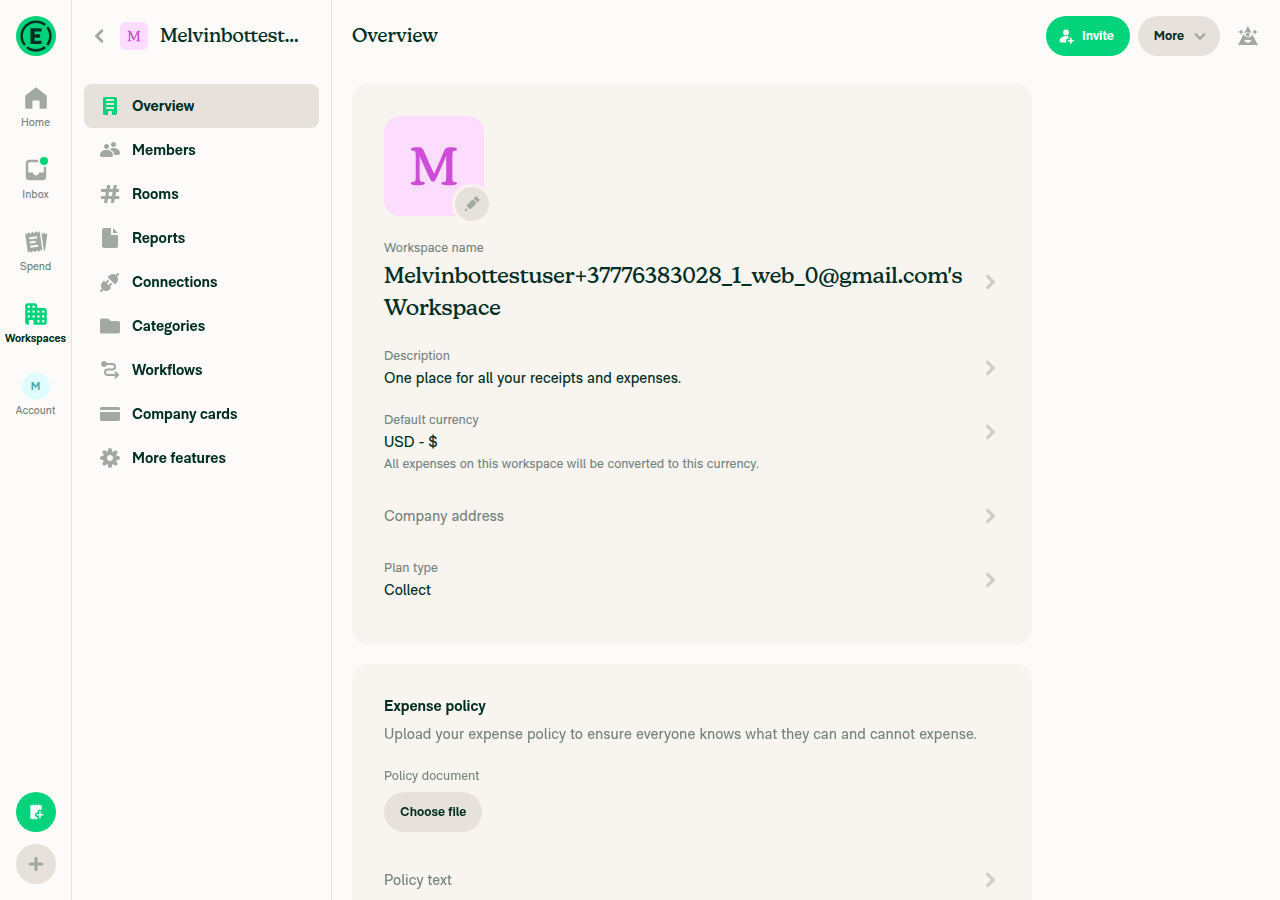Open Workspace name row chevron
1280x900 pixels.
pyautogui.click(x=990, y=282)
